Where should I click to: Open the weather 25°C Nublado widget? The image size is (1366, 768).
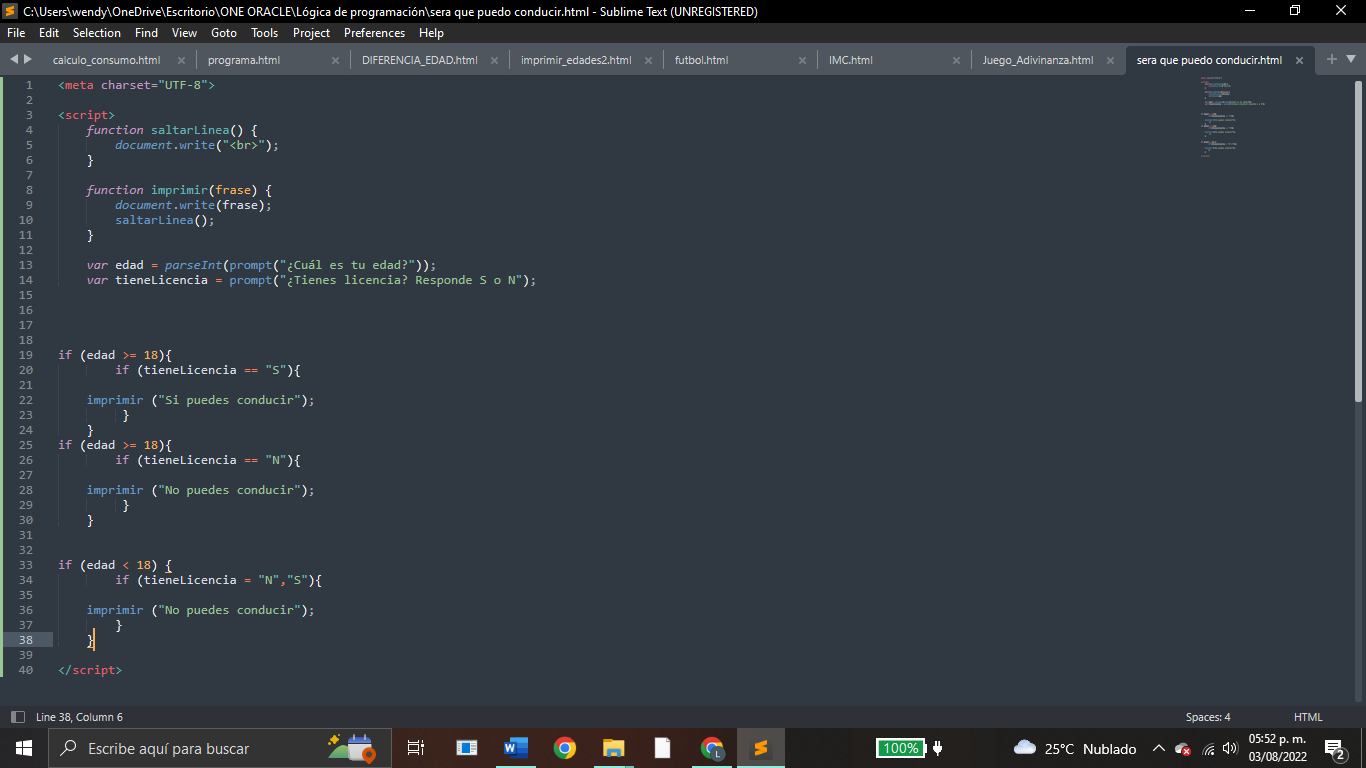click(1075, 748)
